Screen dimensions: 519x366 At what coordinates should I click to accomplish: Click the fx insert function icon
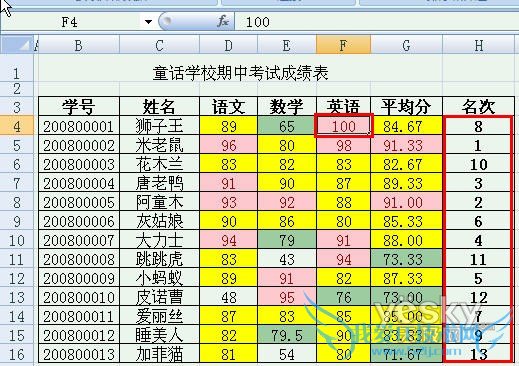point(223,22)
